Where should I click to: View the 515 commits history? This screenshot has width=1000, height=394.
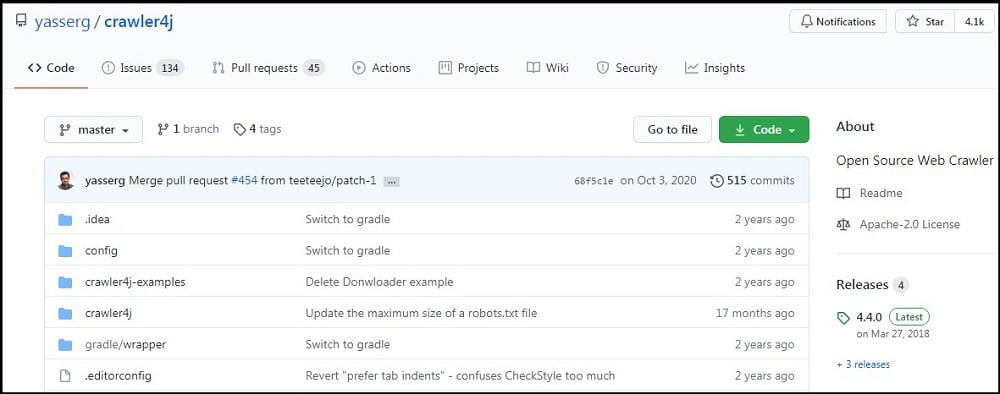click(x=753, y=180)
